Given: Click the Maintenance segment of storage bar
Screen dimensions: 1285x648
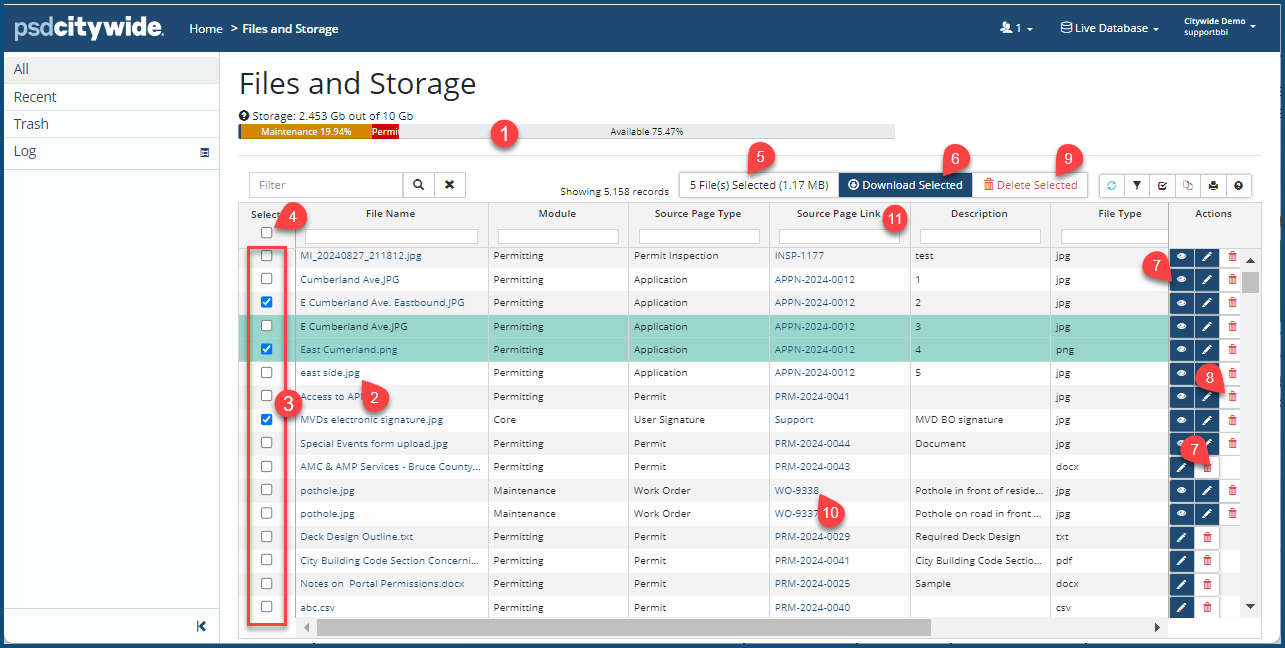Looking at the screenshot, I should pos(305,132).
